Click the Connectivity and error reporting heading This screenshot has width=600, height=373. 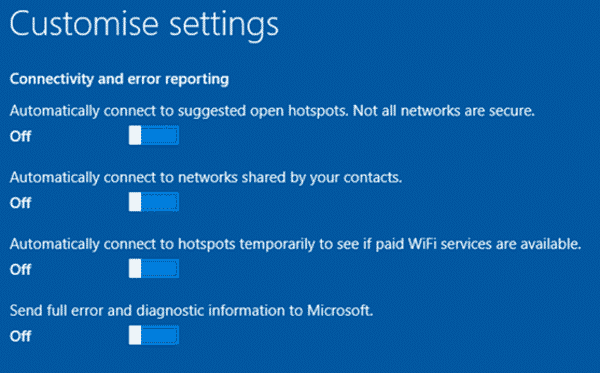click(119, 79)
